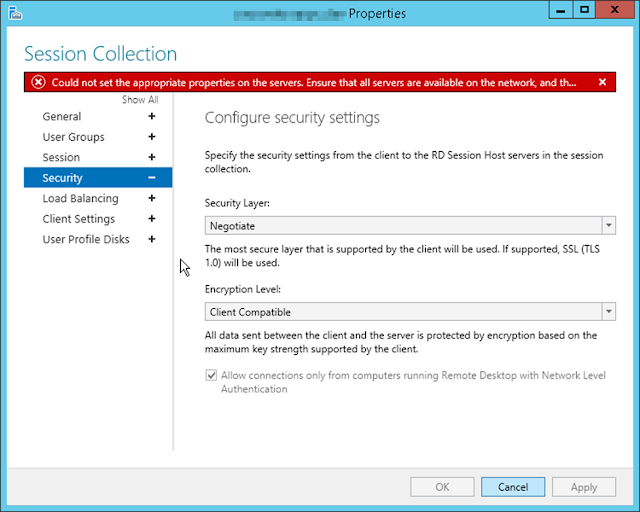This screenshot has width=640, height=512.
Task: Click the Session Collection heading
Action: click(x=100, y=54)
